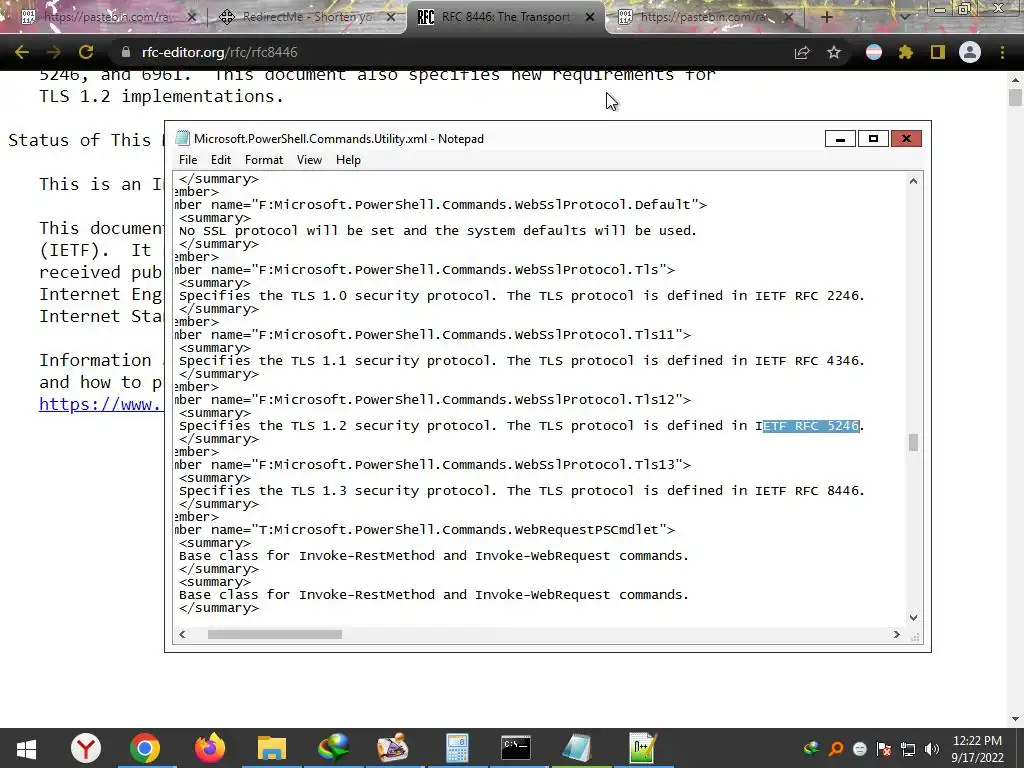This screenshot has height=768, width=1024.
Task: Close the first pastebin tab
Action: pos(191,17)
